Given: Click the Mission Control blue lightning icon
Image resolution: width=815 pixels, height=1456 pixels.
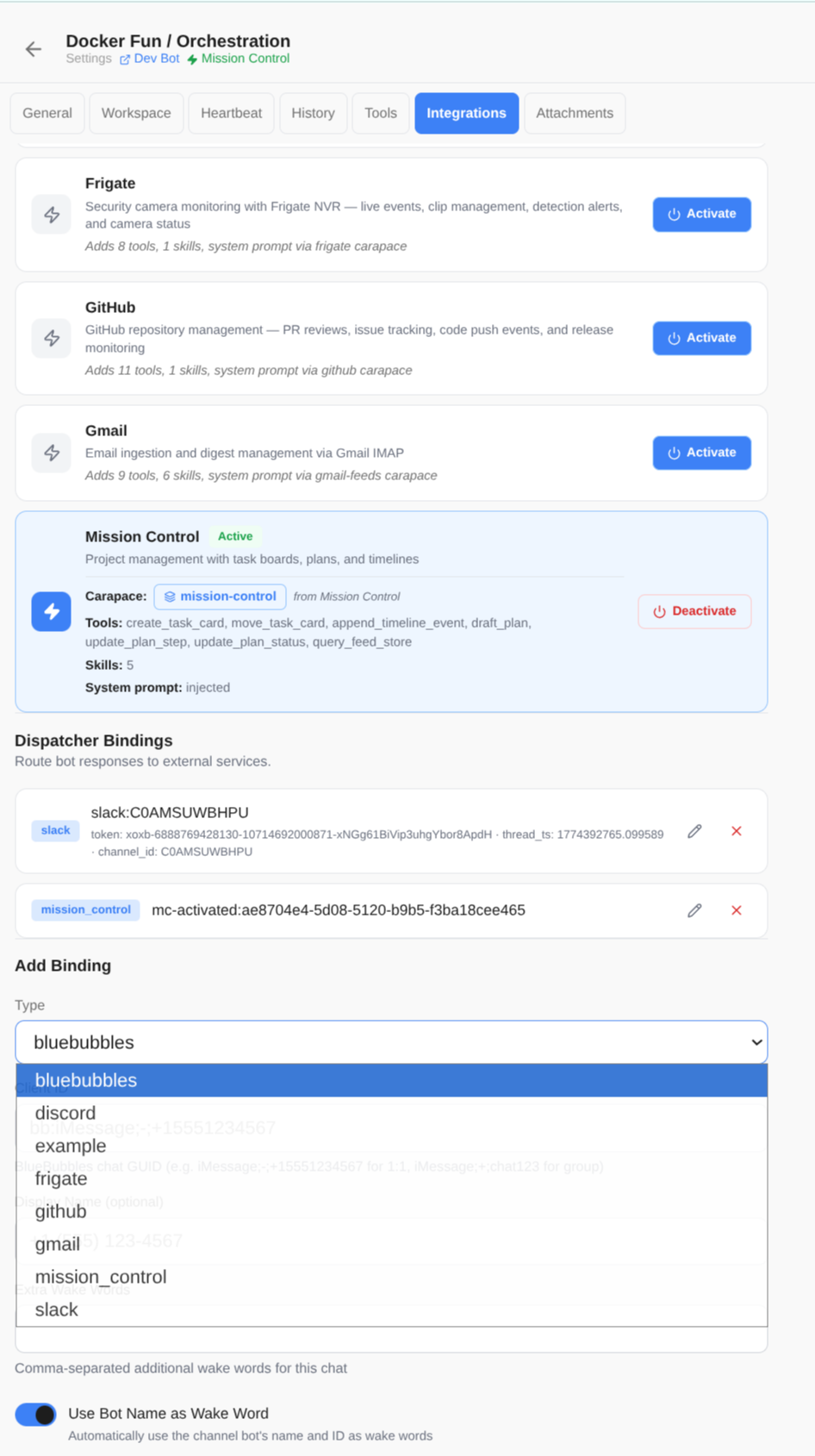Looking at the screenshot, I should 51,611.
